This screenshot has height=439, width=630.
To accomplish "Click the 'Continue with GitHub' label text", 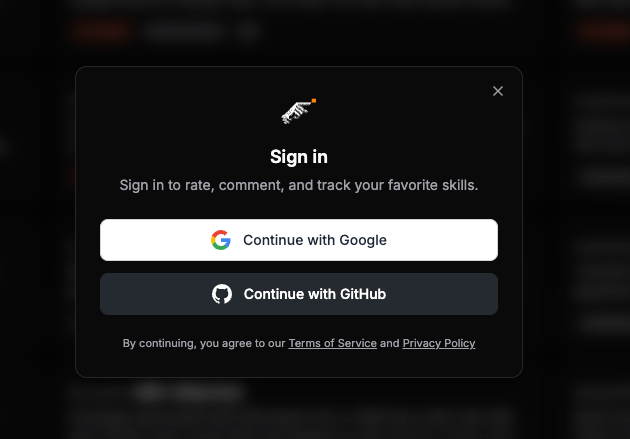I will 314,294.
